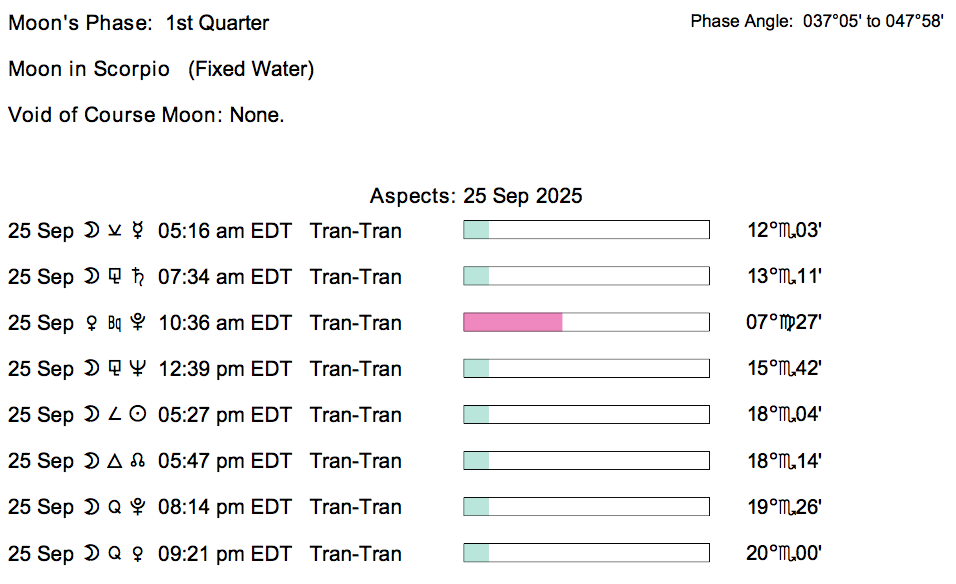The width and height of the screenshot is (956, 584).
Task: Click the Moon crescent glyph in the 09:21 pm row
Action: [92, 553]
